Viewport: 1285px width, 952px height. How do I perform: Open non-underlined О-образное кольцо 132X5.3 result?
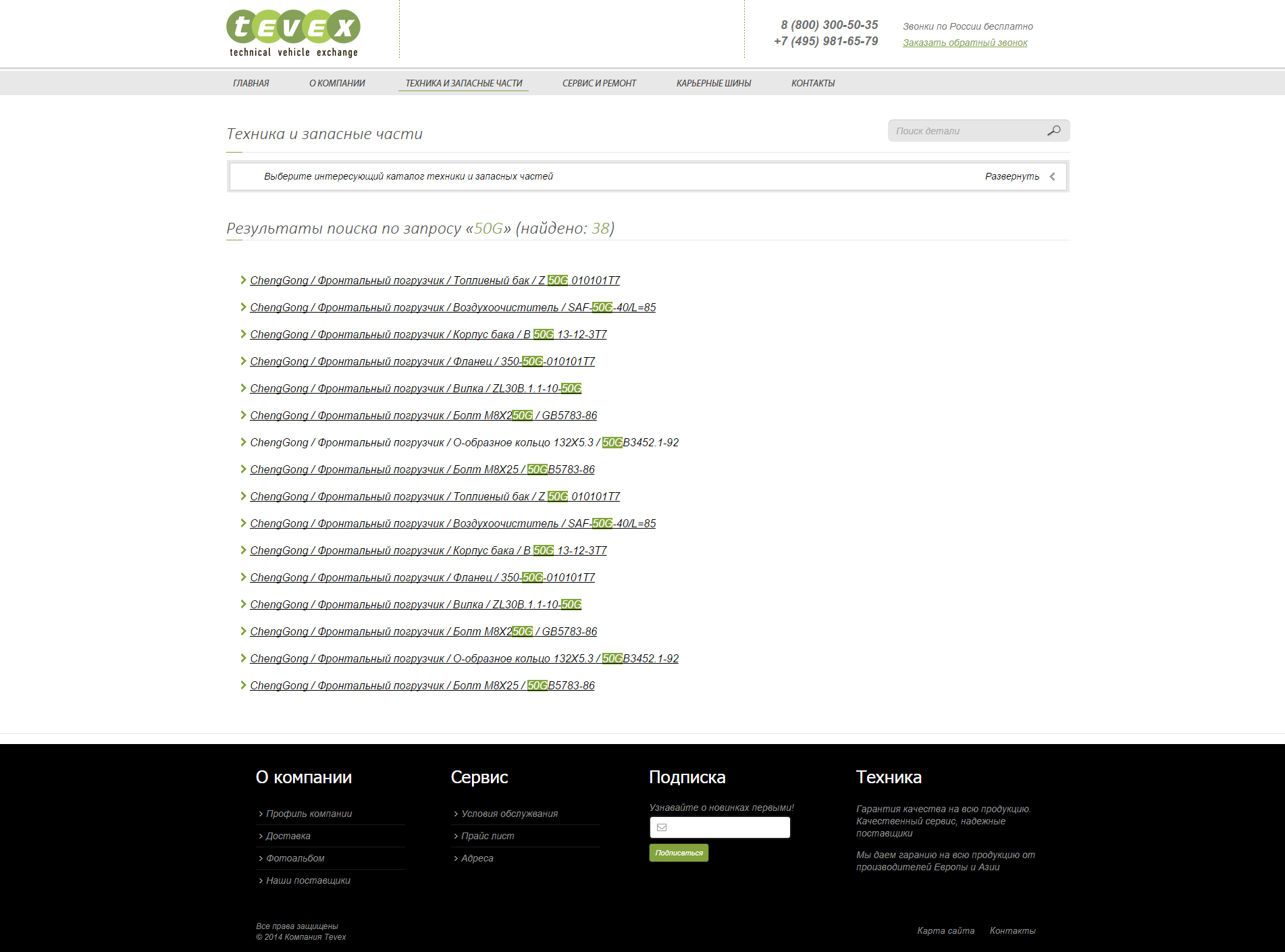(x=465, y=442)
